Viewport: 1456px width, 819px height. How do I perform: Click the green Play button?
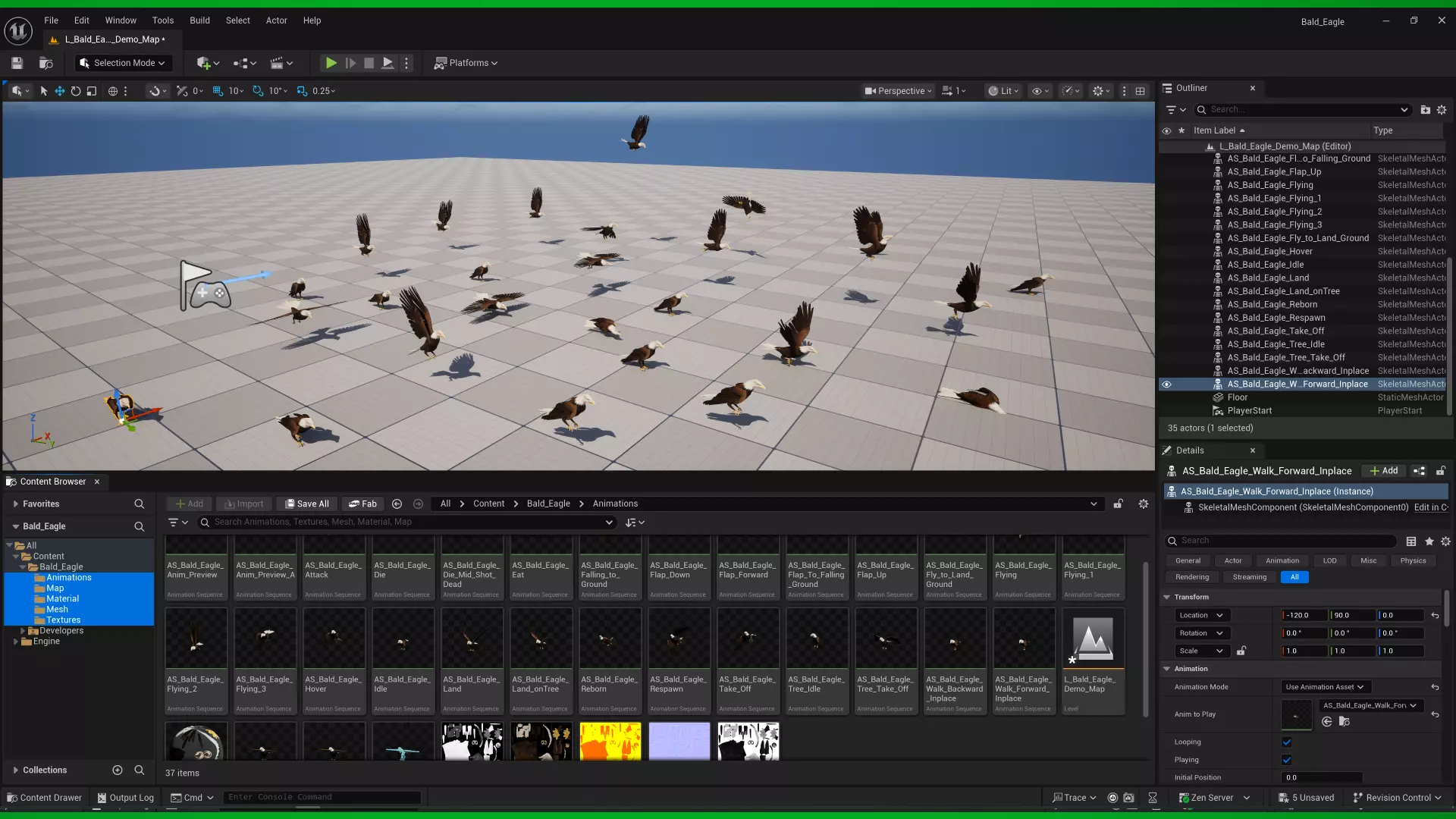(331, 63)
